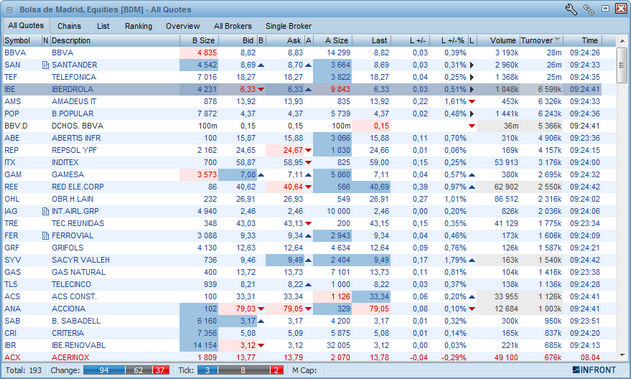Click the M Cap: status entry
Screen dimensions: 631x379
coord(305,370)
